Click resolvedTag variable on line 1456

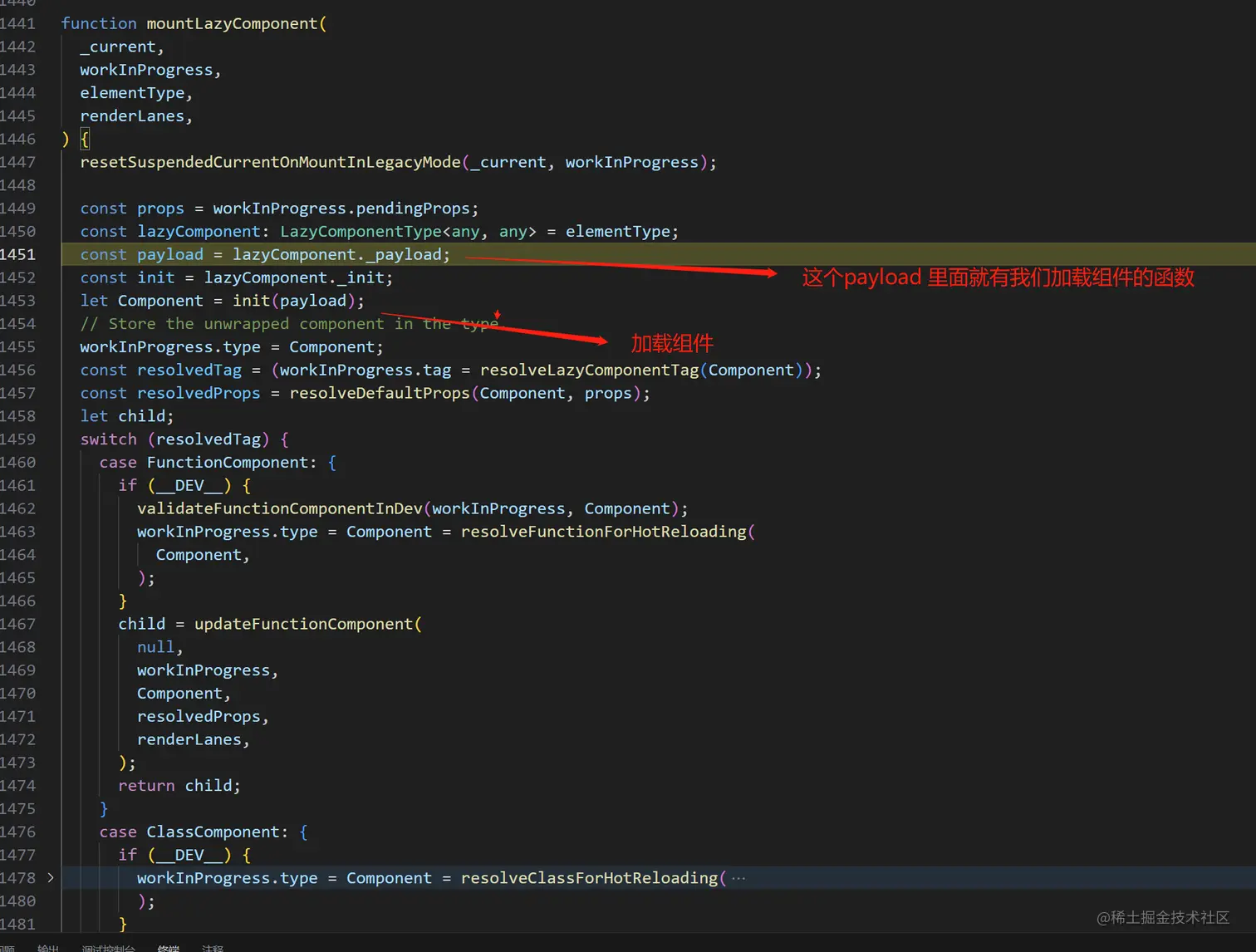[189, 370]
